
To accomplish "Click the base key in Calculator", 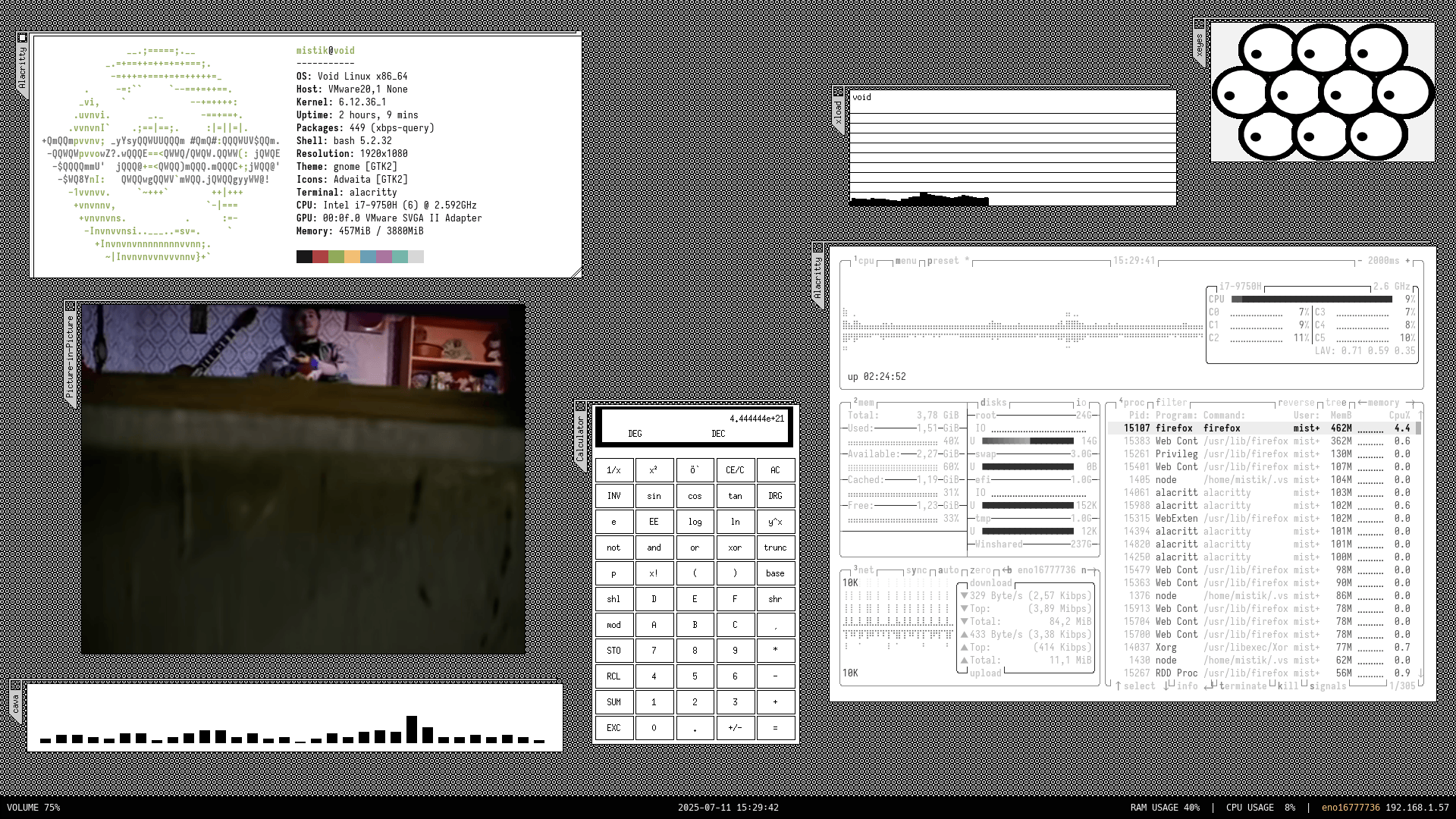I will 775,573.
